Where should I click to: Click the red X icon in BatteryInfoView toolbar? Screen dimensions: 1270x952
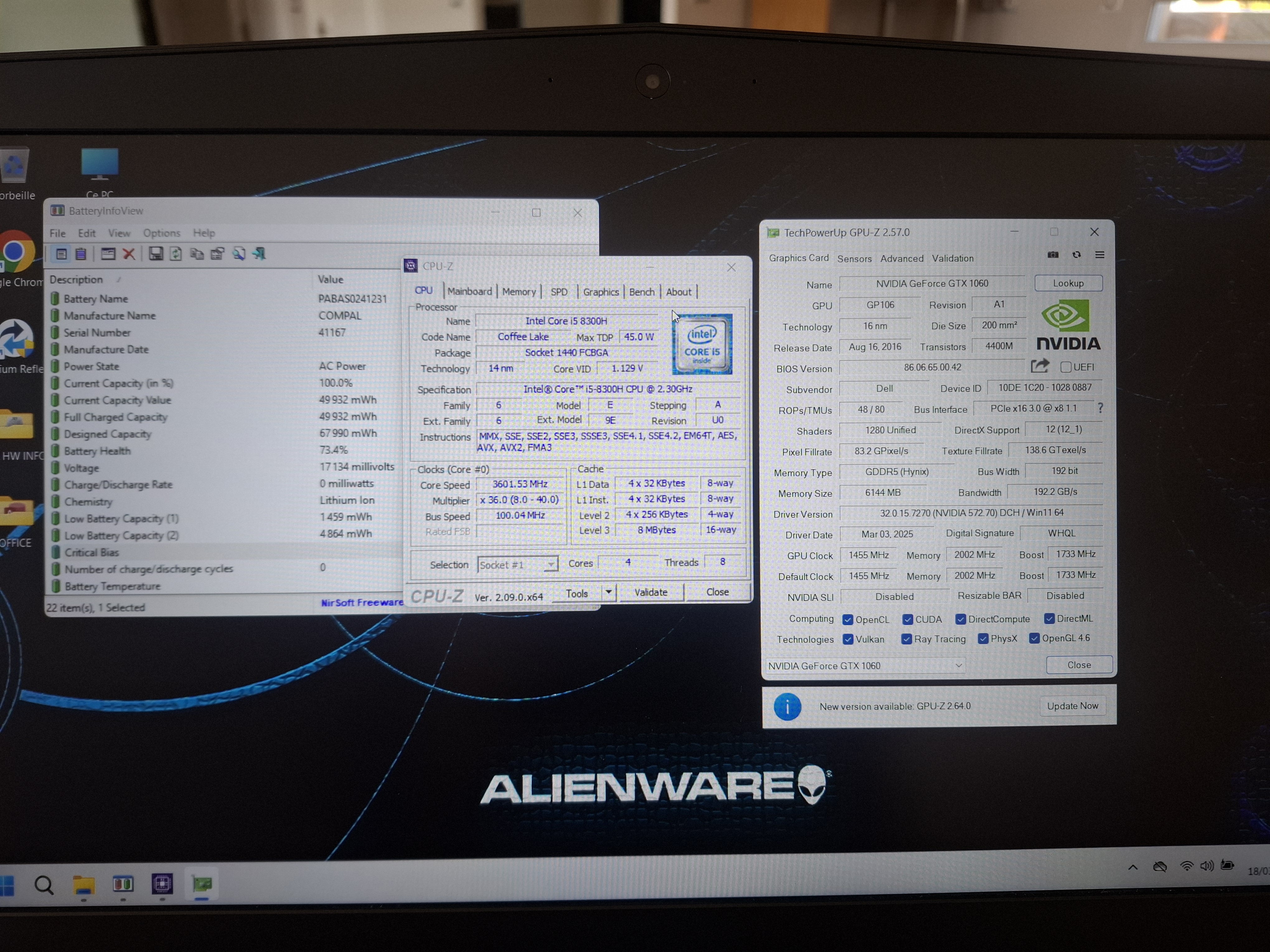pyautogui.click(x=129, y=254)
